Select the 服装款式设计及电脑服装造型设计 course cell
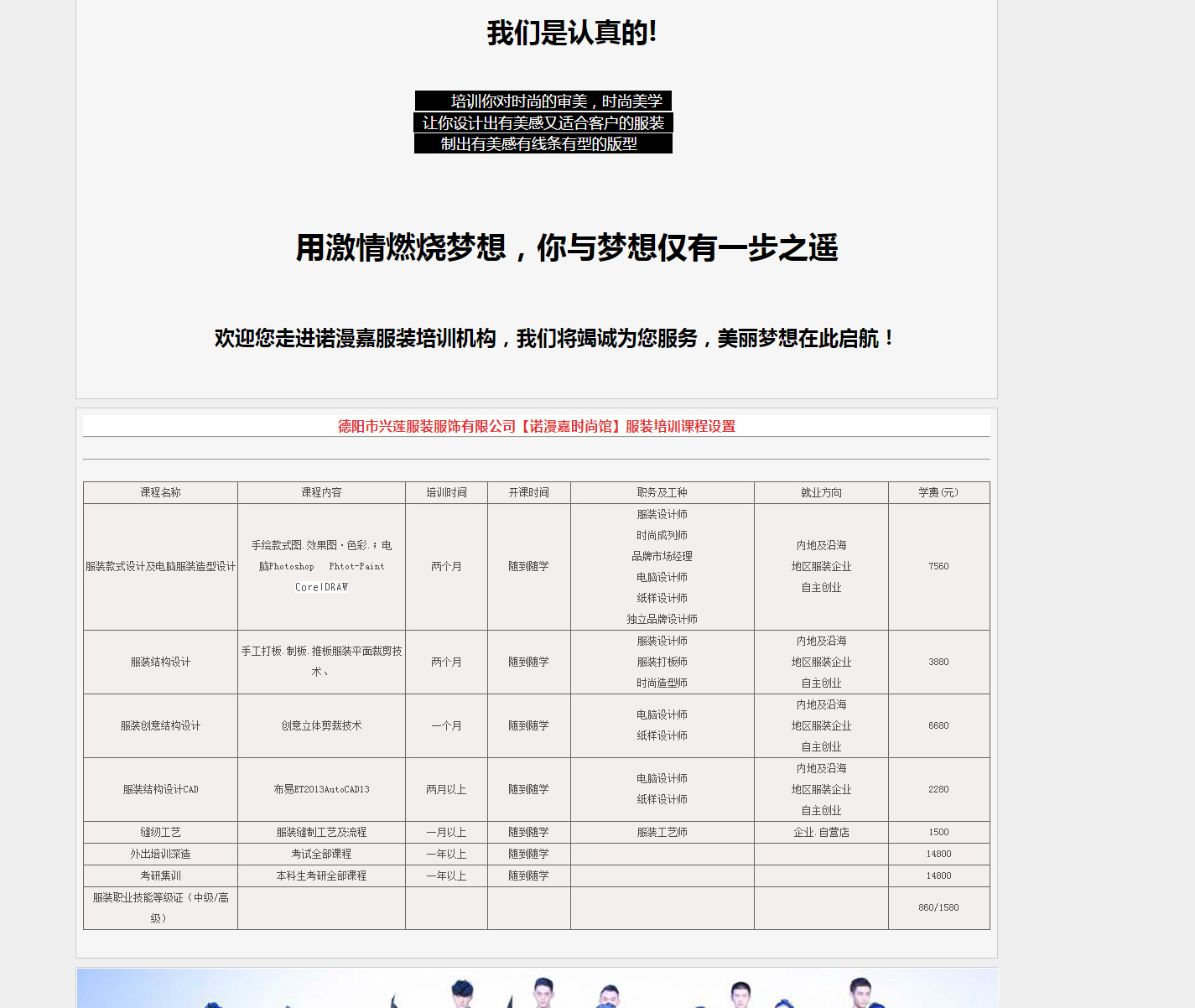 click(160, 567)
